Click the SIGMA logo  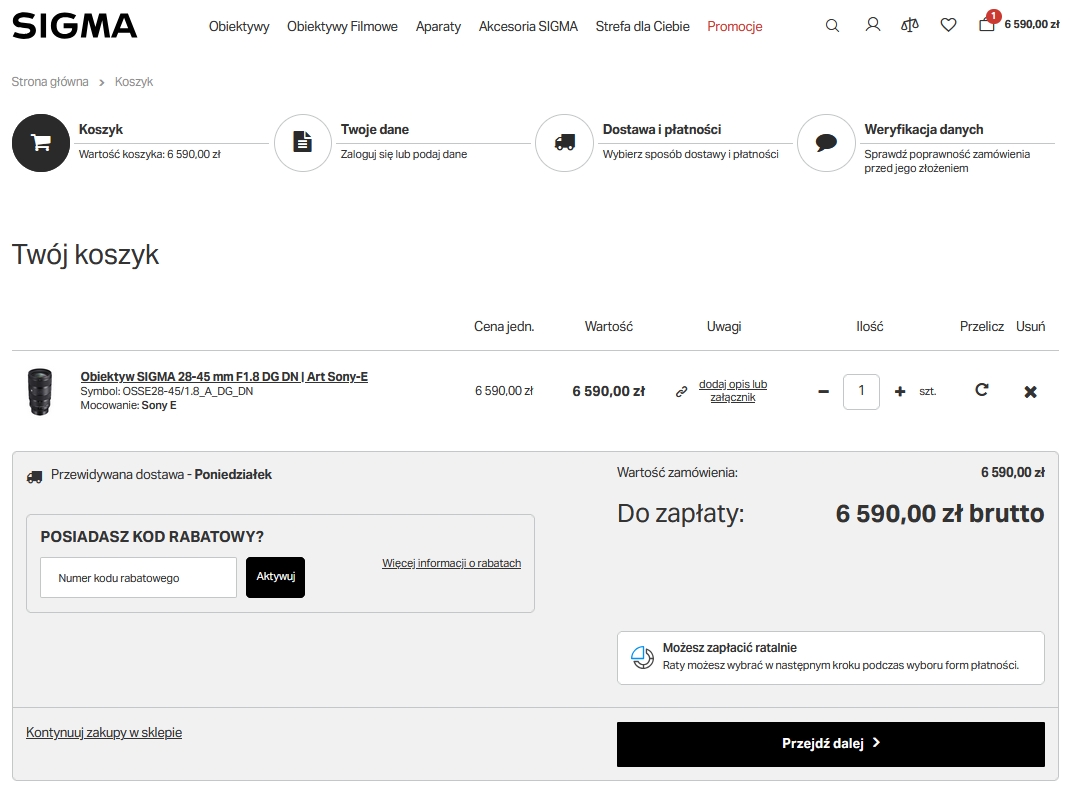[x=75, y=26]
